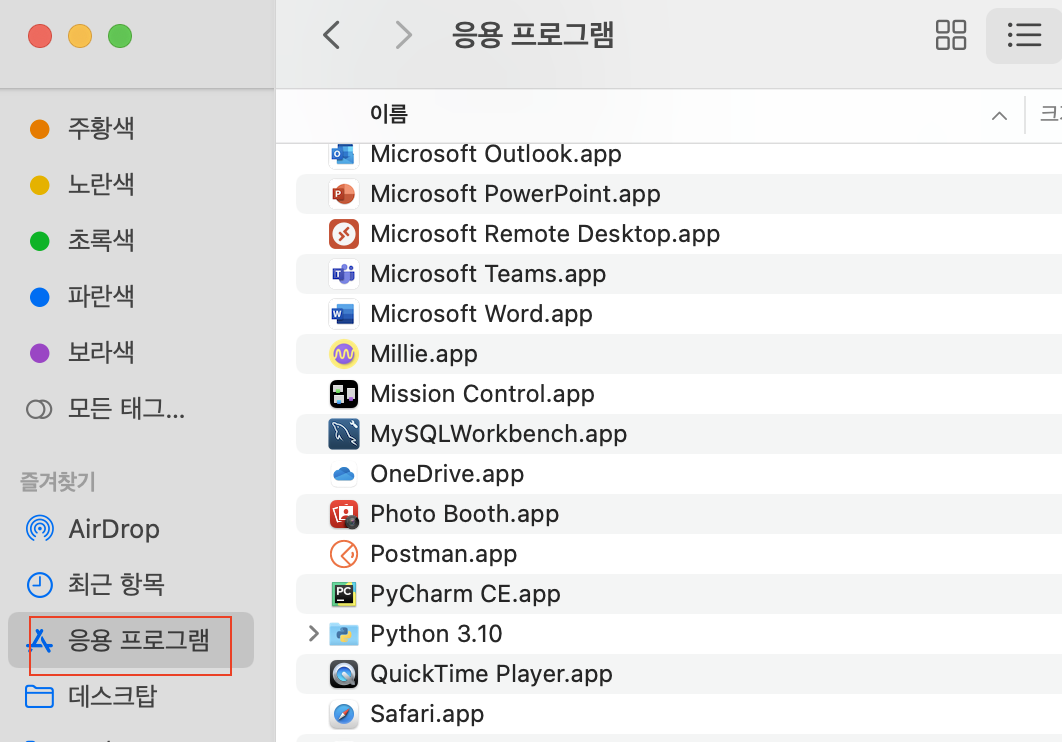Click the Python 3.10 folder icon
1062x742 pixels.
[x=343, y=634]
